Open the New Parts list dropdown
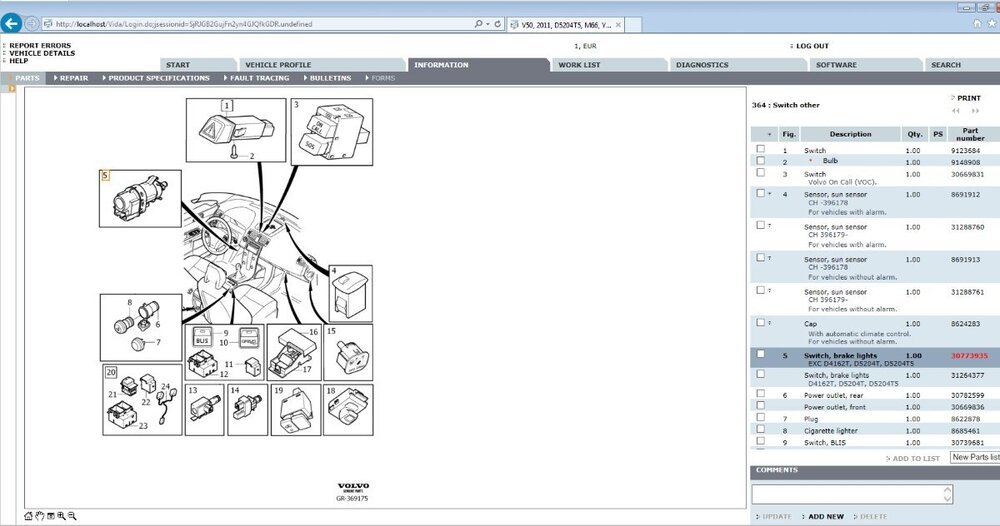 [x=973, y=457]
